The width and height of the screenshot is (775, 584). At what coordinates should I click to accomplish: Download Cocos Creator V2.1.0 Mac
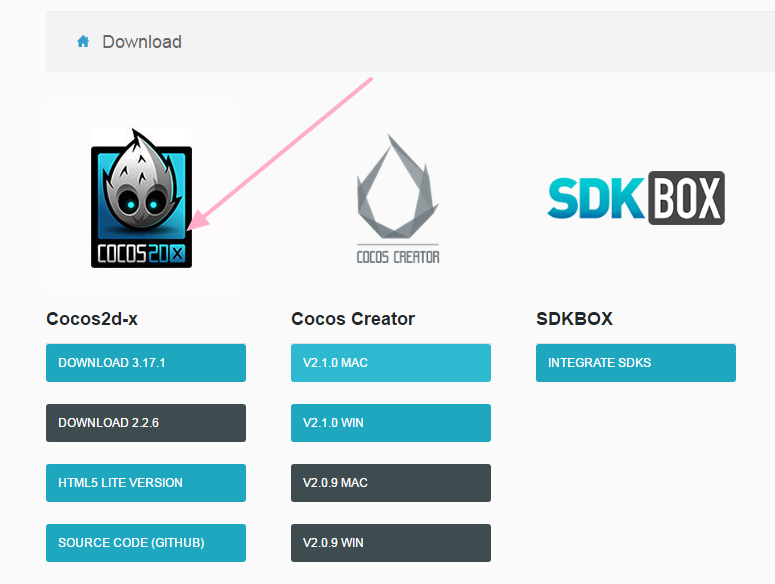click(391, 363)
